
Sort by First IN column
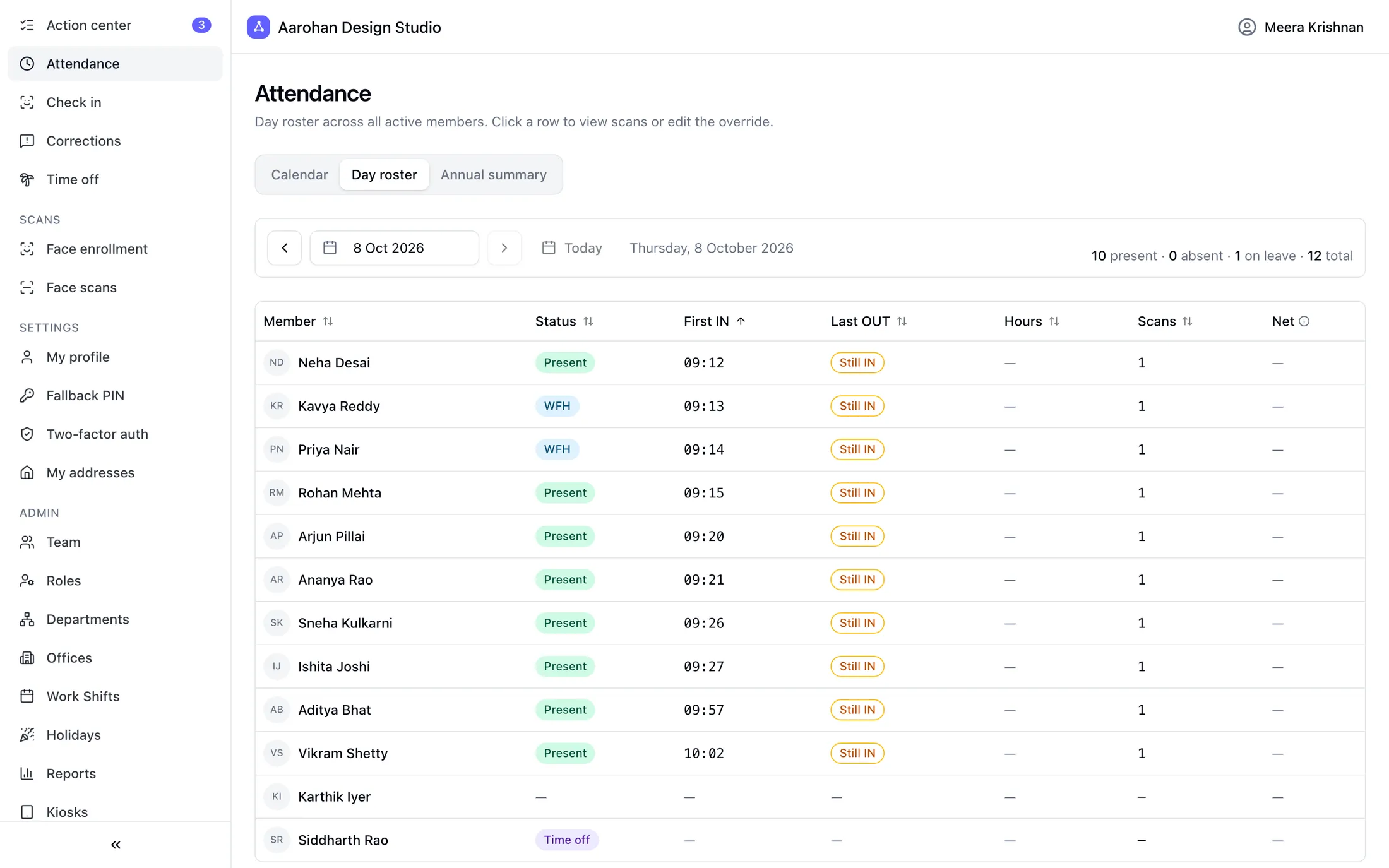(x=715, y=321)
